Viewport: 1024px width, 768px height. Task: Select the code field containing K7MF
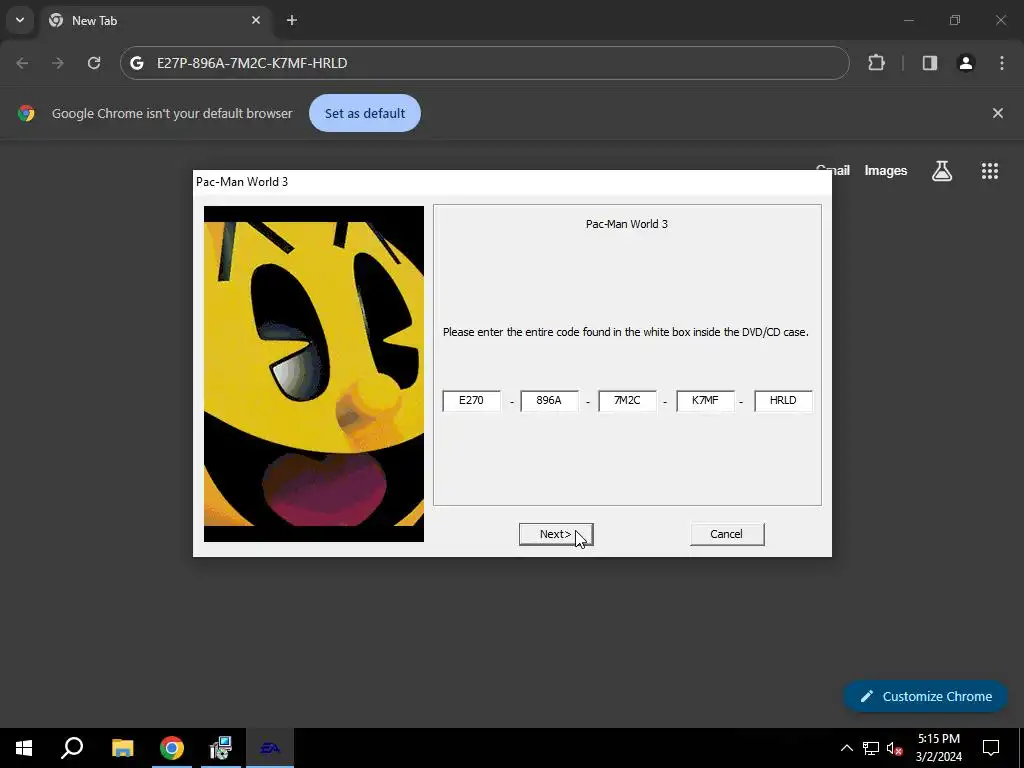point(705,400)
